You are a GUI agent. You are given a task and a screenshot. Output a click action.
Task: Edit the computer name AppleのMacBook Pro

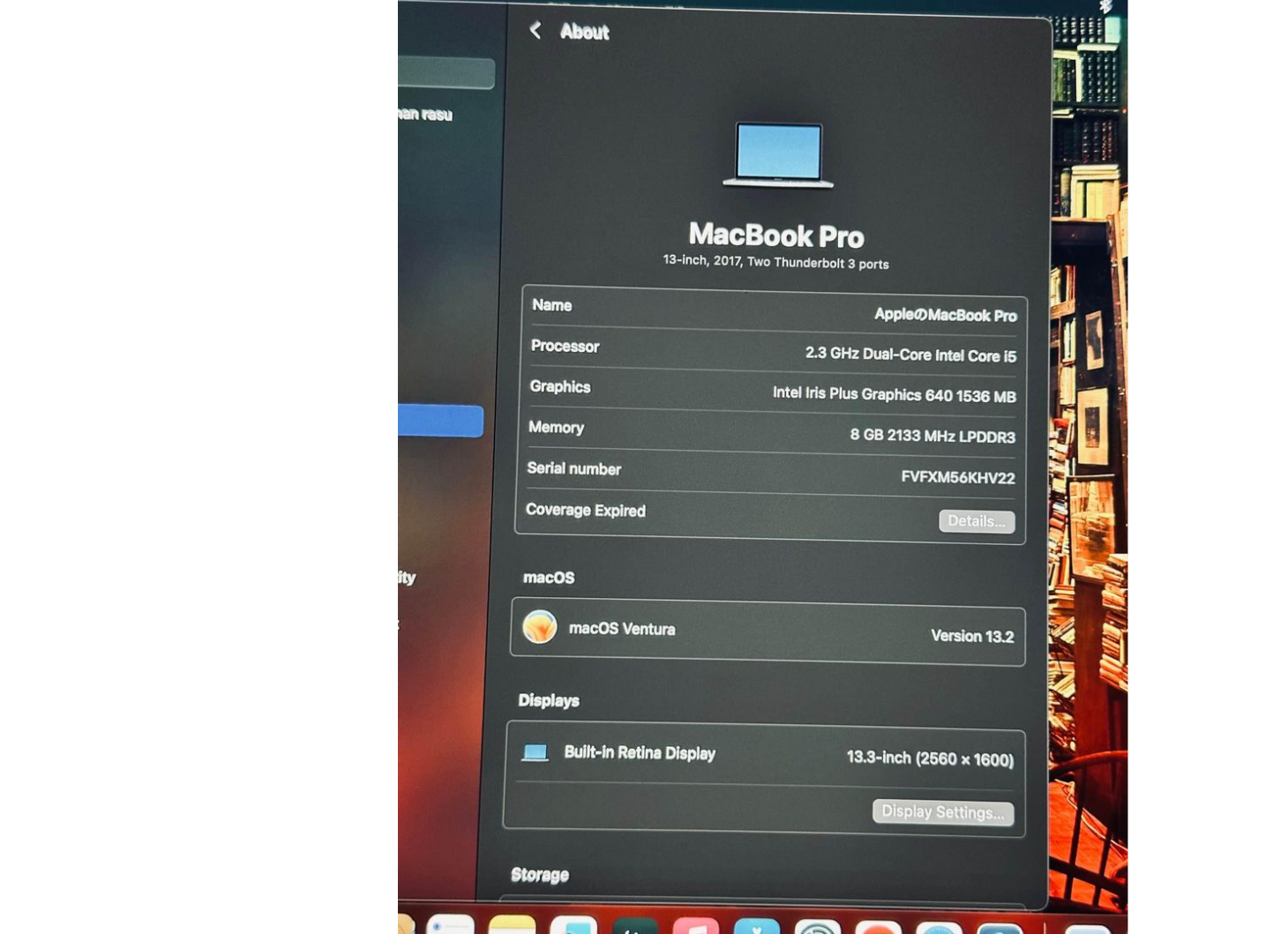(x=945, y=315)
